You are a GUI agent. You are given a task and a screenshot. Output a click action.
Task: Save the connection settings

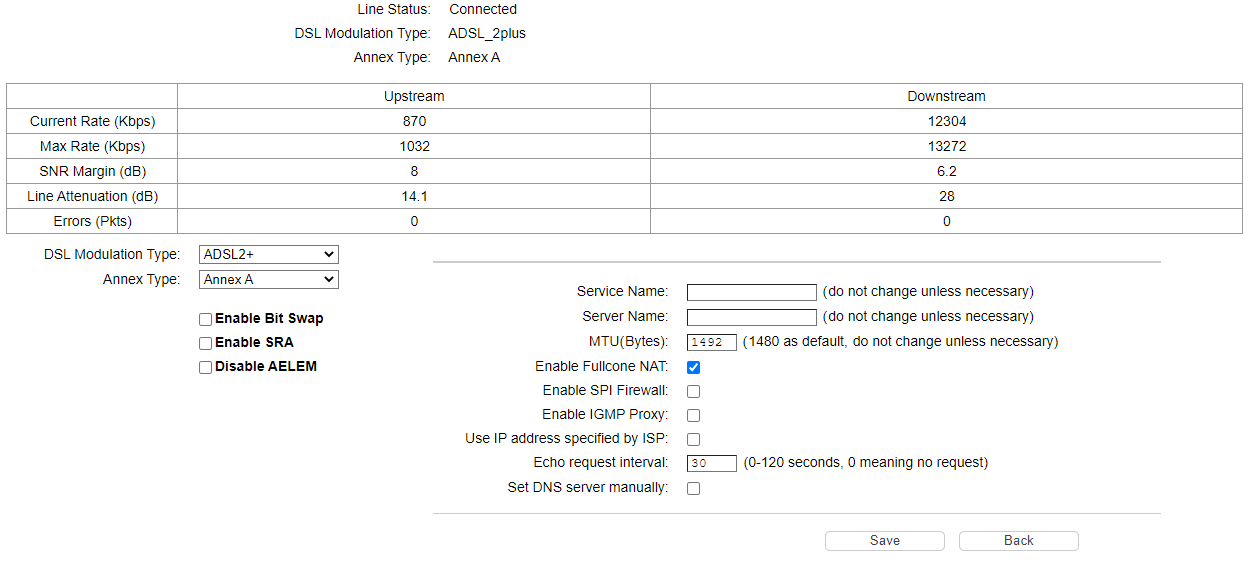pyautogui.click(x=885, y=541)
